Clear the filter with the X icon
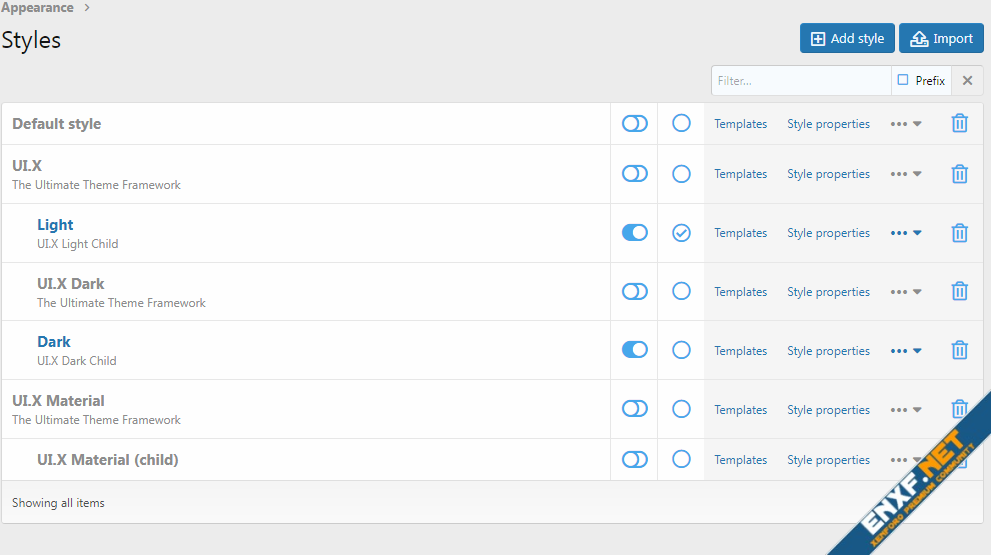 [966, 81]
